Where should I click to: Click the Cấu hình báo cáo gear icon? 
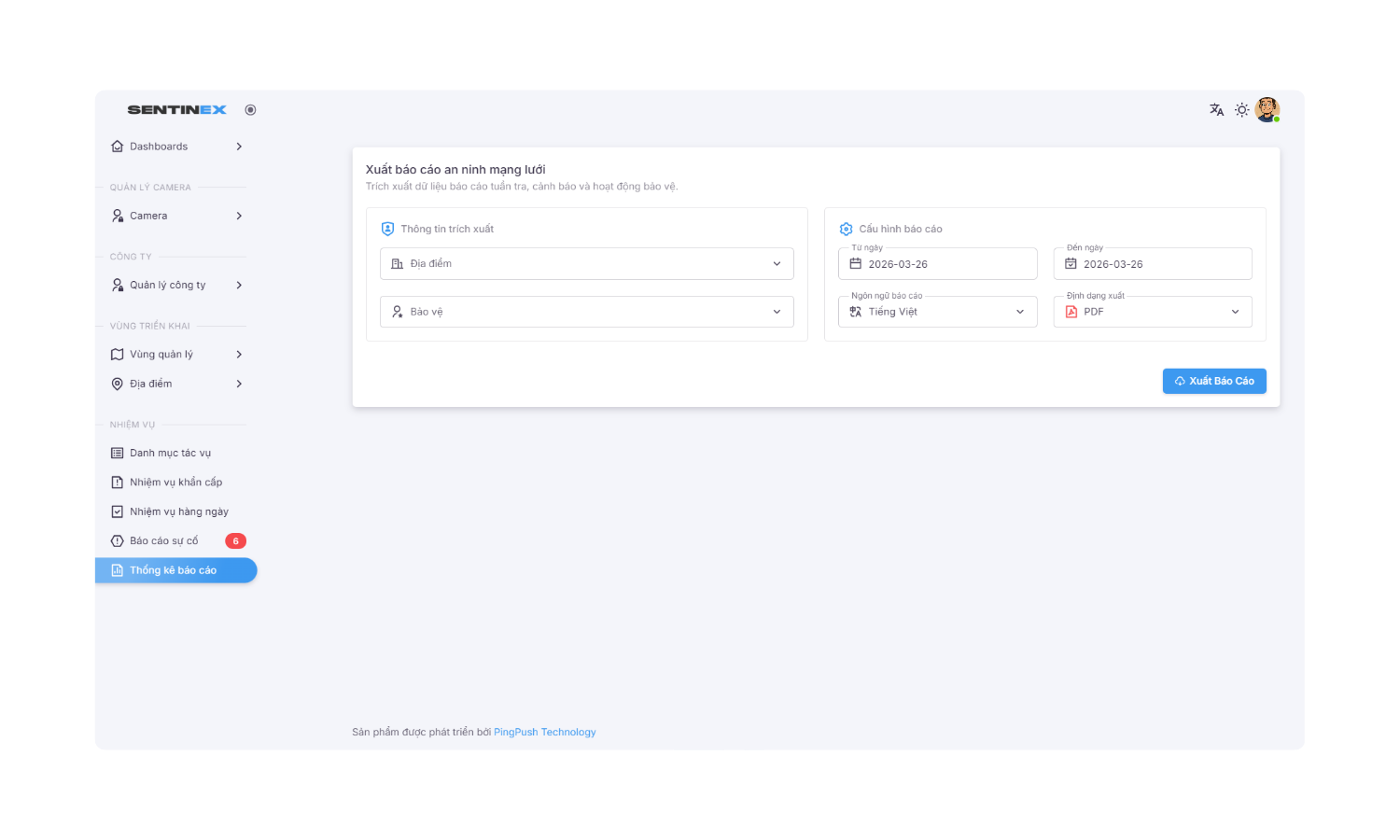[x=846, y=229]
